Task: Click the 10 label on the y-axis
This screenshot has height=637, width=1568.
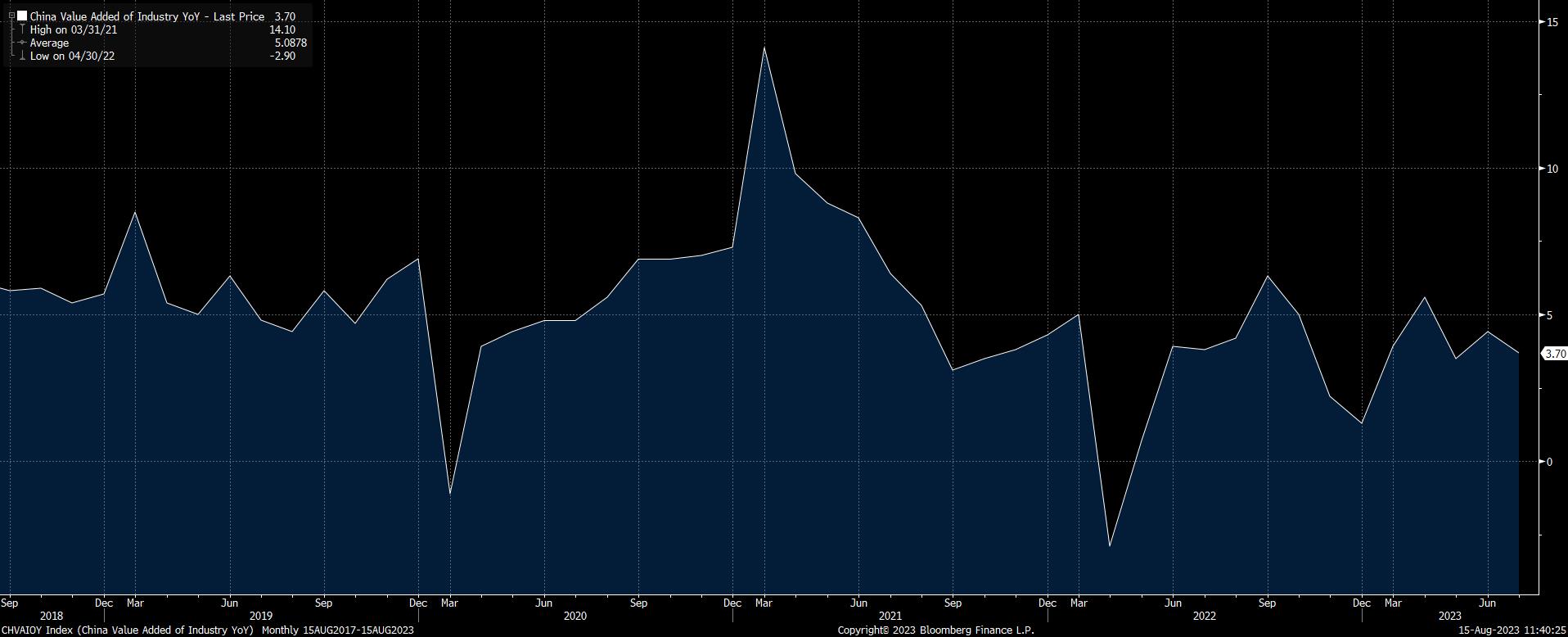Action: [x=1552, y=169]
